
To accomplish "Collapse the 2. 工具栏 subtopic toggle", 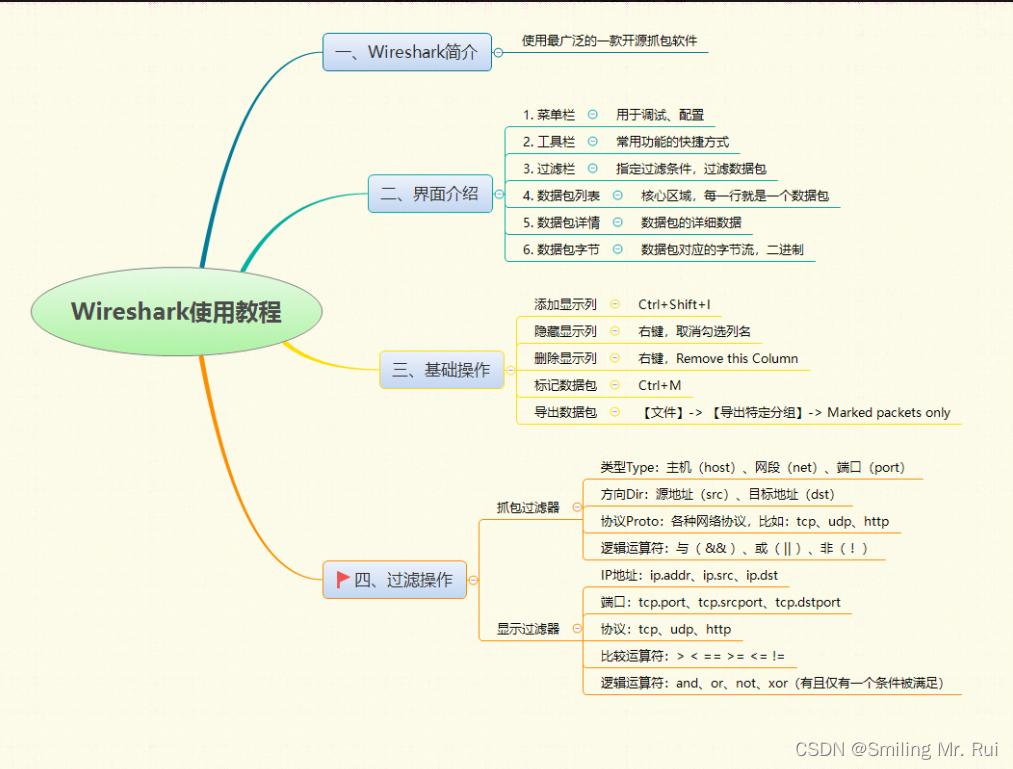I will (592, 142).
